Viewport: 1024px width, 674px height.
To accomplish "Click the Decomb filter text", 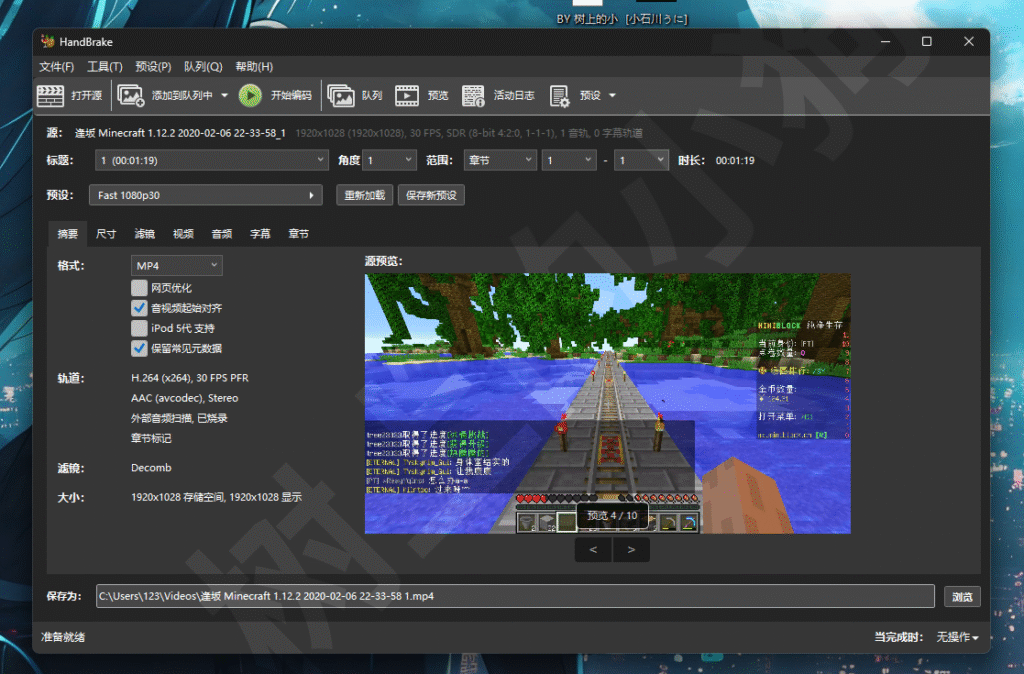I will click(152, 468).
